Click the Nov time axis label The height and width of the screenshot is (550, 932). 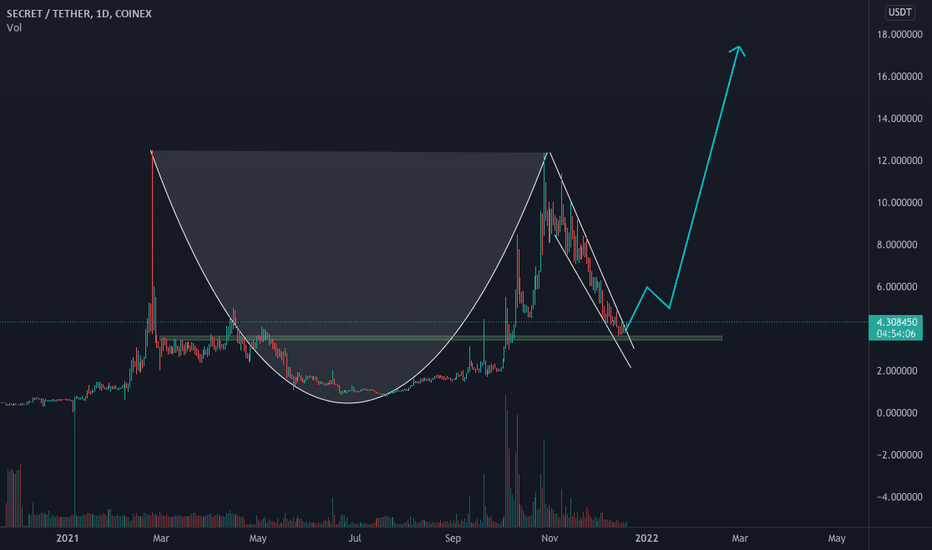click(550, 538)
